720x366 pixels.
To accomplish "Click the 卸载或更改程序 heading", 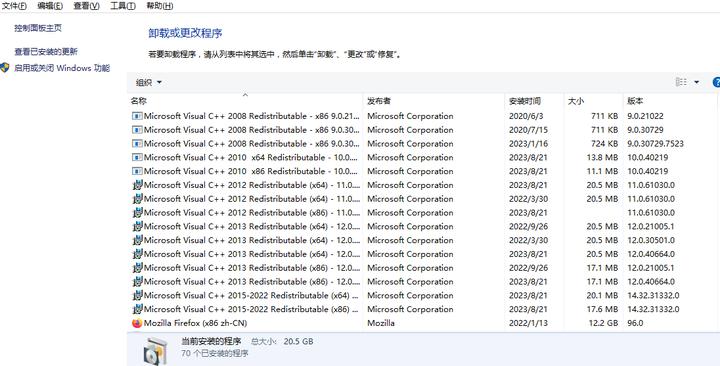I will (186, 33).
